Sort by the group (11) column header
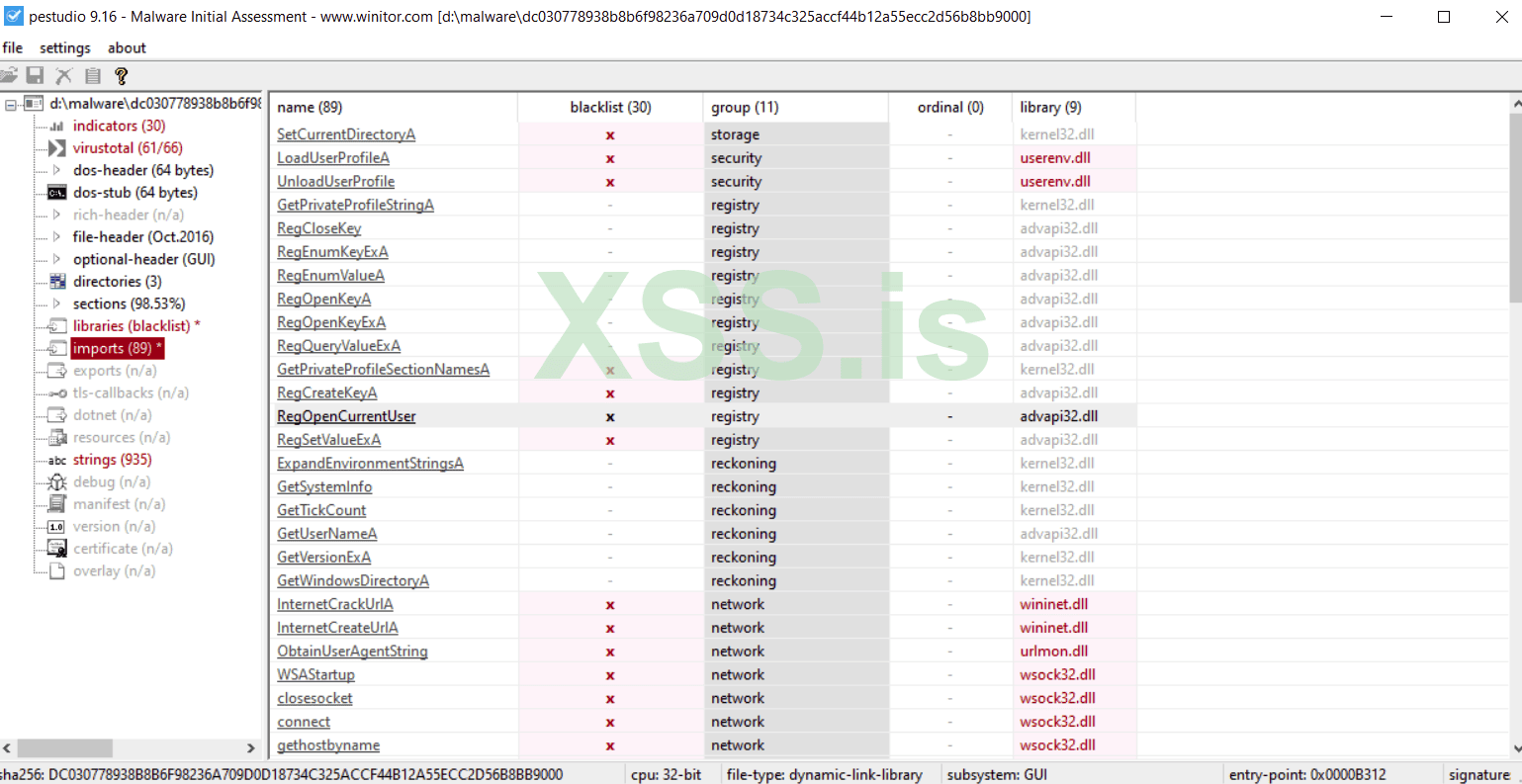The width and height of the screenshot is (1522, 784). (796, 107)
